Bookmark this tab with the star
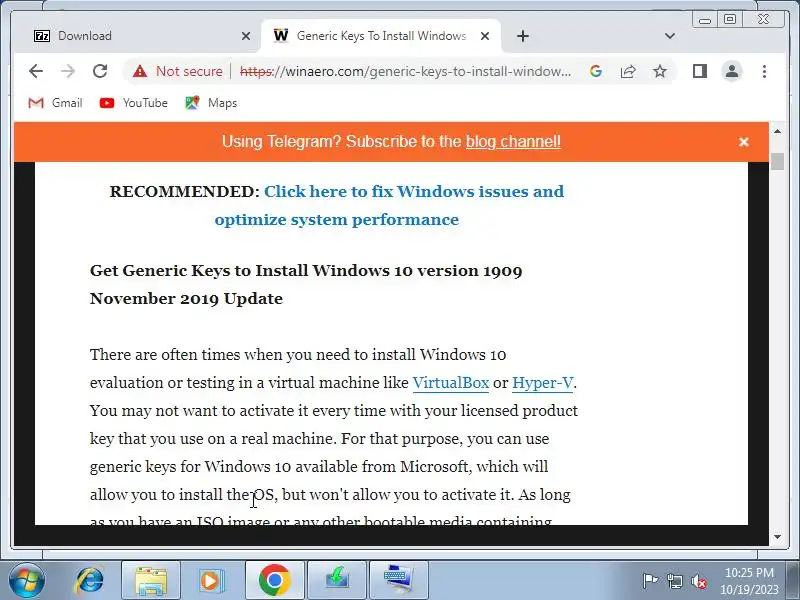Image resolution: width=800 pixels, height=600 pixels. click(x=660, y=71)
